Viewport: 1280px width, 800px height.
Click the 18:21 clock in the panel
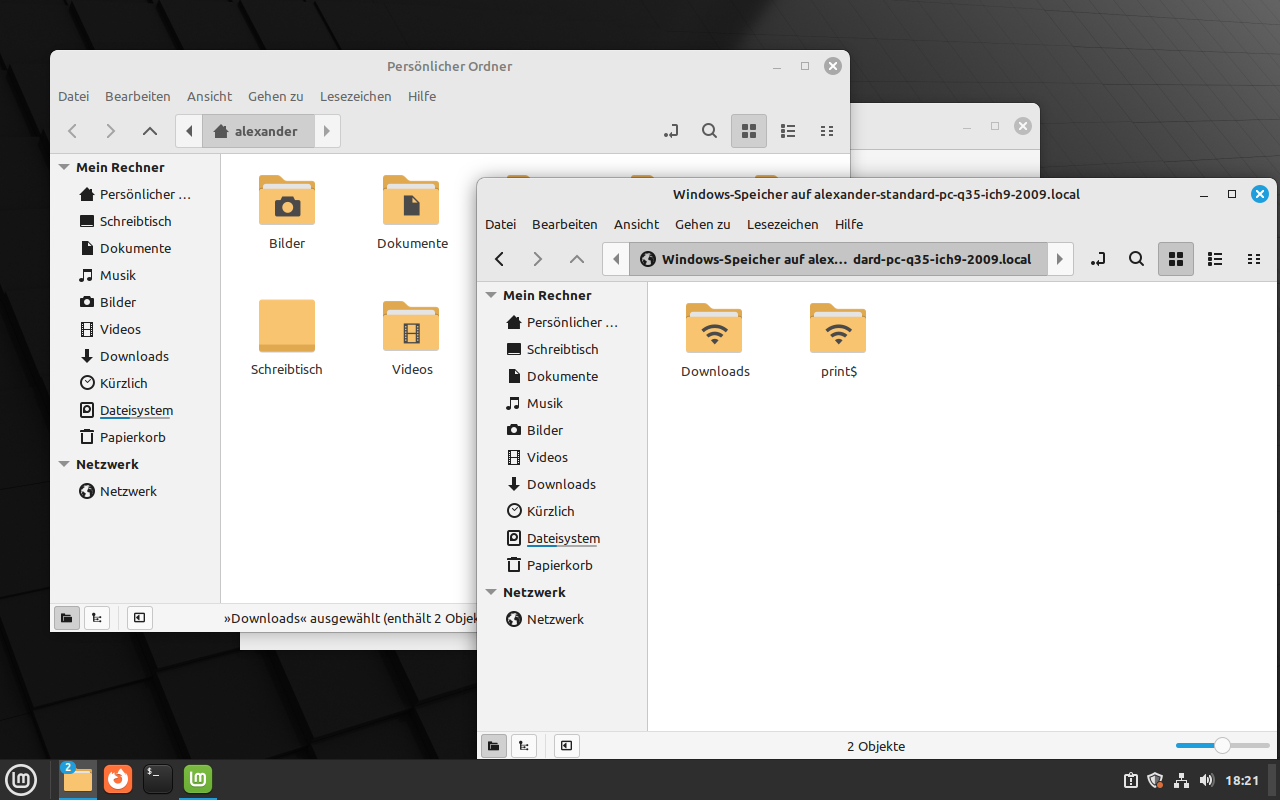point(1242,780)
